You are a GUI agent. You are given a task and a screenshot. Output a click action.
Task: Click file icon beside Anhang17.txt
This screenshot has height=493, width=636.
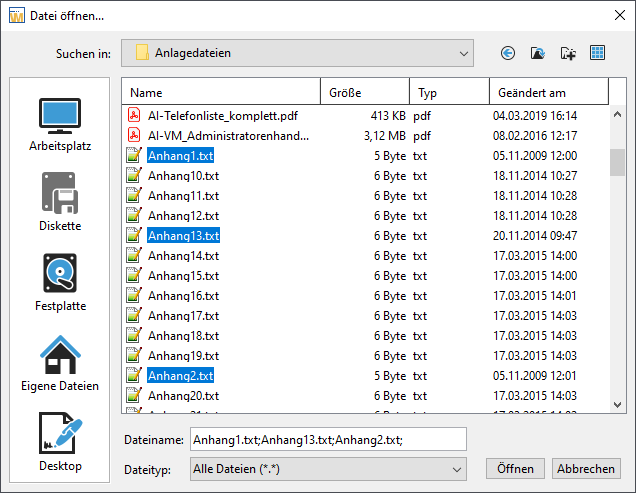point(134,315)
